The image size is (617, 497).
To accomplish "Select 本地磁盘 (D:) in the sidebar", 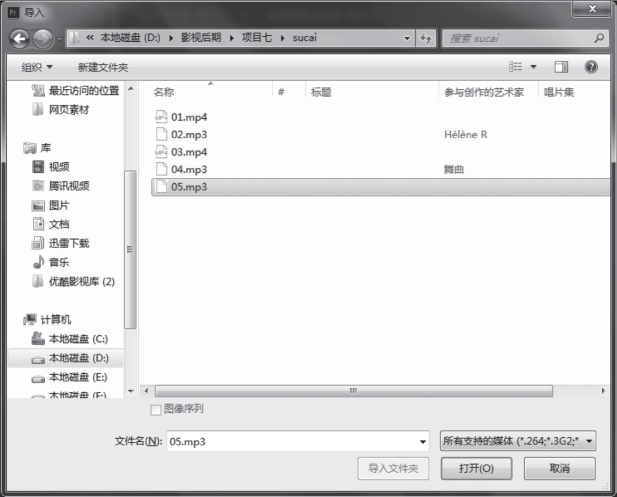I will pyautogui.click(x=65, y=358).
